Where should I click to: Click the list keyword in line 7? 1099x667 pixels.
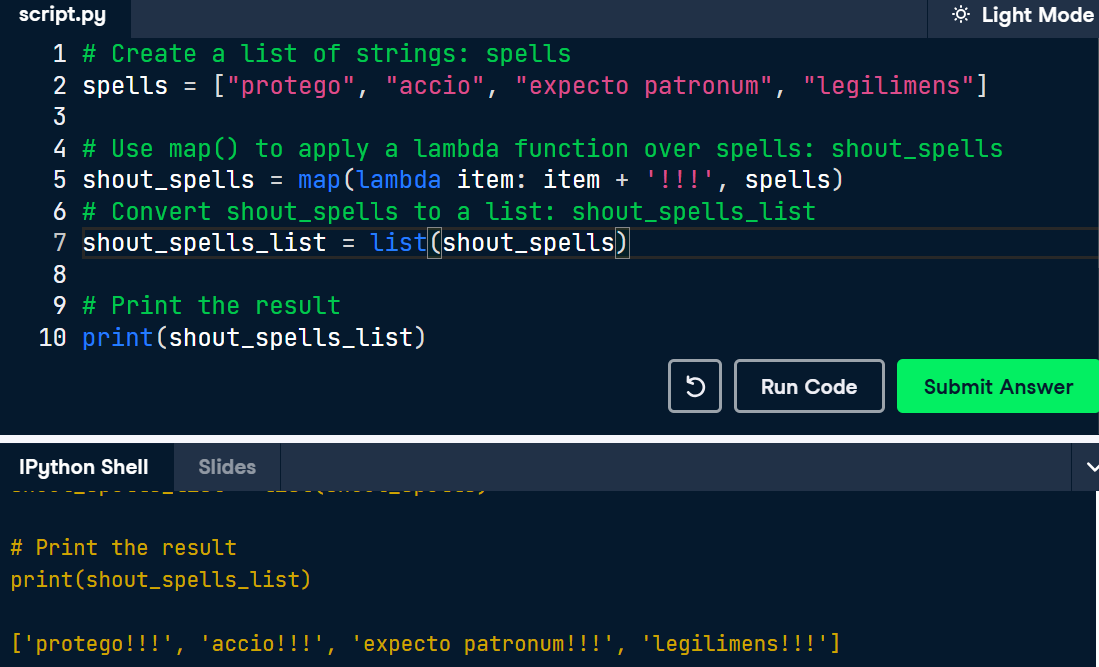click(399, 243)
